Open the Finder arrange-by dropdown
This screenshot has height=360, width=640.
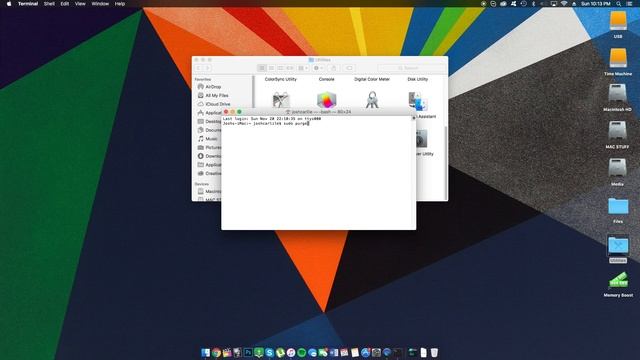pos(303,68)
